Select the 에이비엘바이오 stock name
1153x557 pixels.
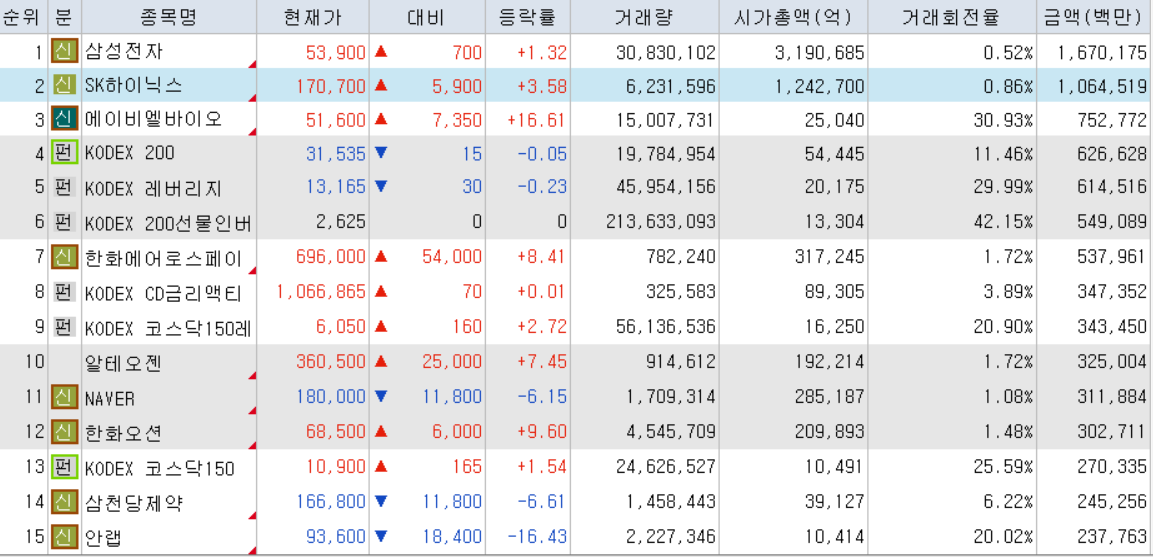153,119
